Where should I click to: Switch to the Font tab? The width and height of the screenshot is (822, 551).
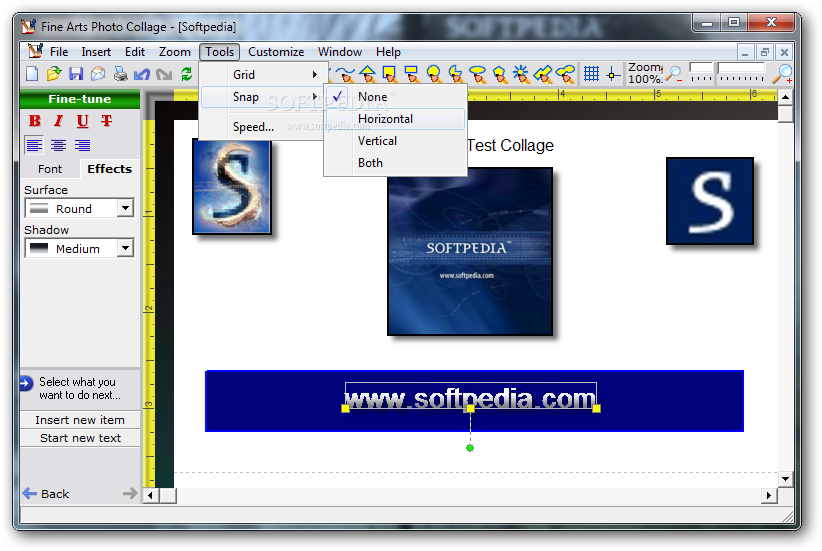(50, 169)
